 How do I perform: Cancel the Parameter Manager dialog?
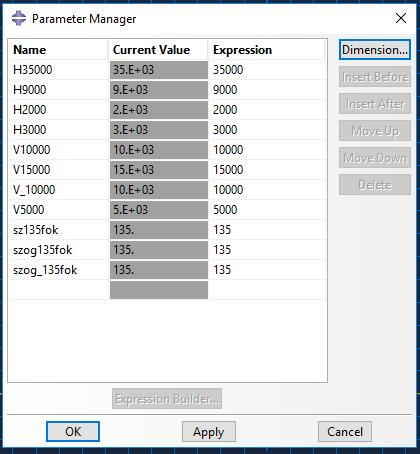(x=345, y=431)
